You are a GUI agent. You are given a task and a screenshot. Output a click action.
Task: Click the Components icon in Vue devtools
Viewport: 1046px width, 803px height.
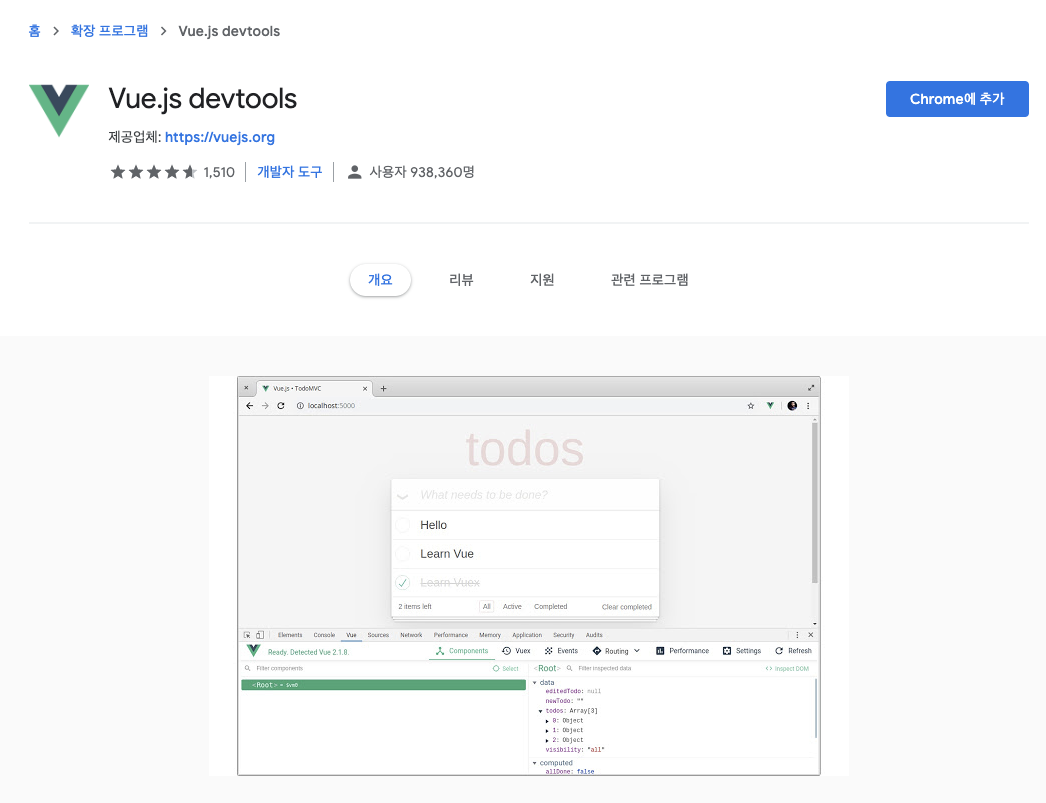point(440,651)
